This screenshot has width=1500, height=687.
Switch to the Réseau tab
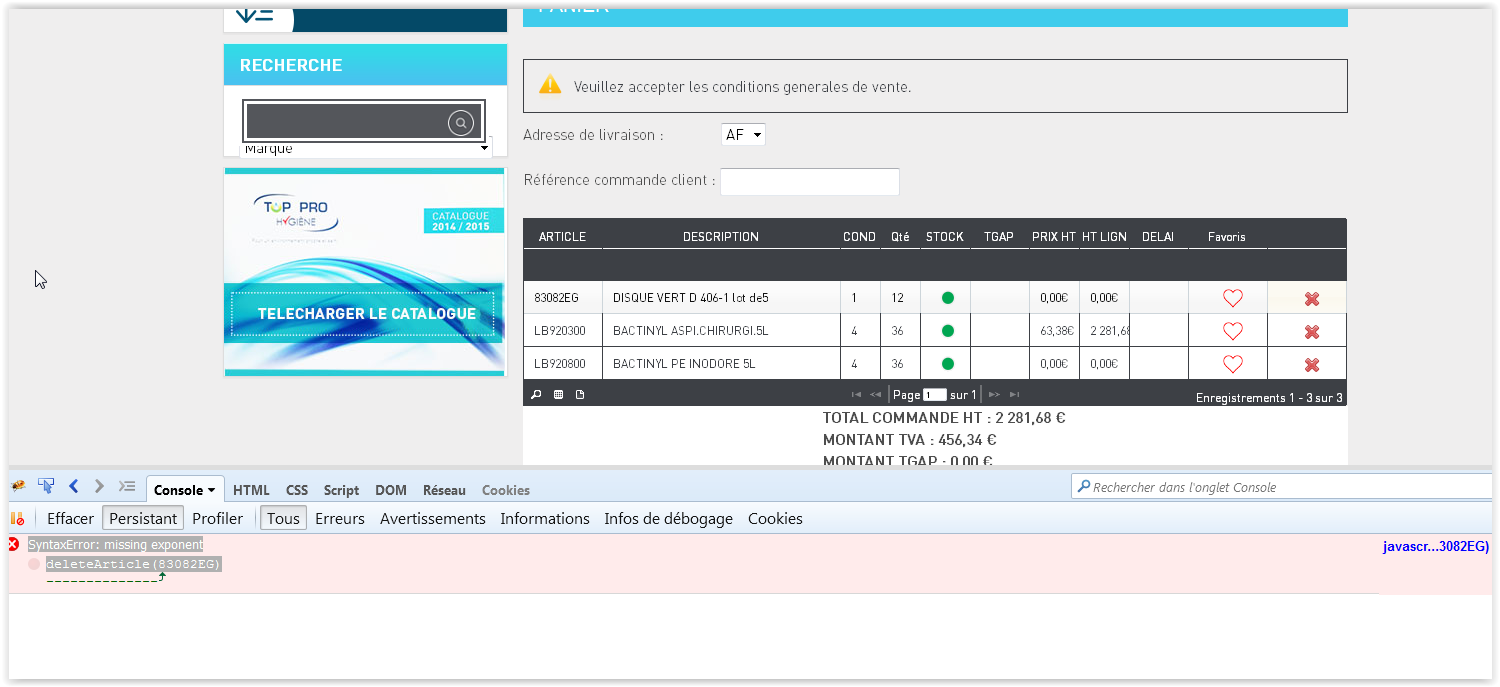pos(444,490)
